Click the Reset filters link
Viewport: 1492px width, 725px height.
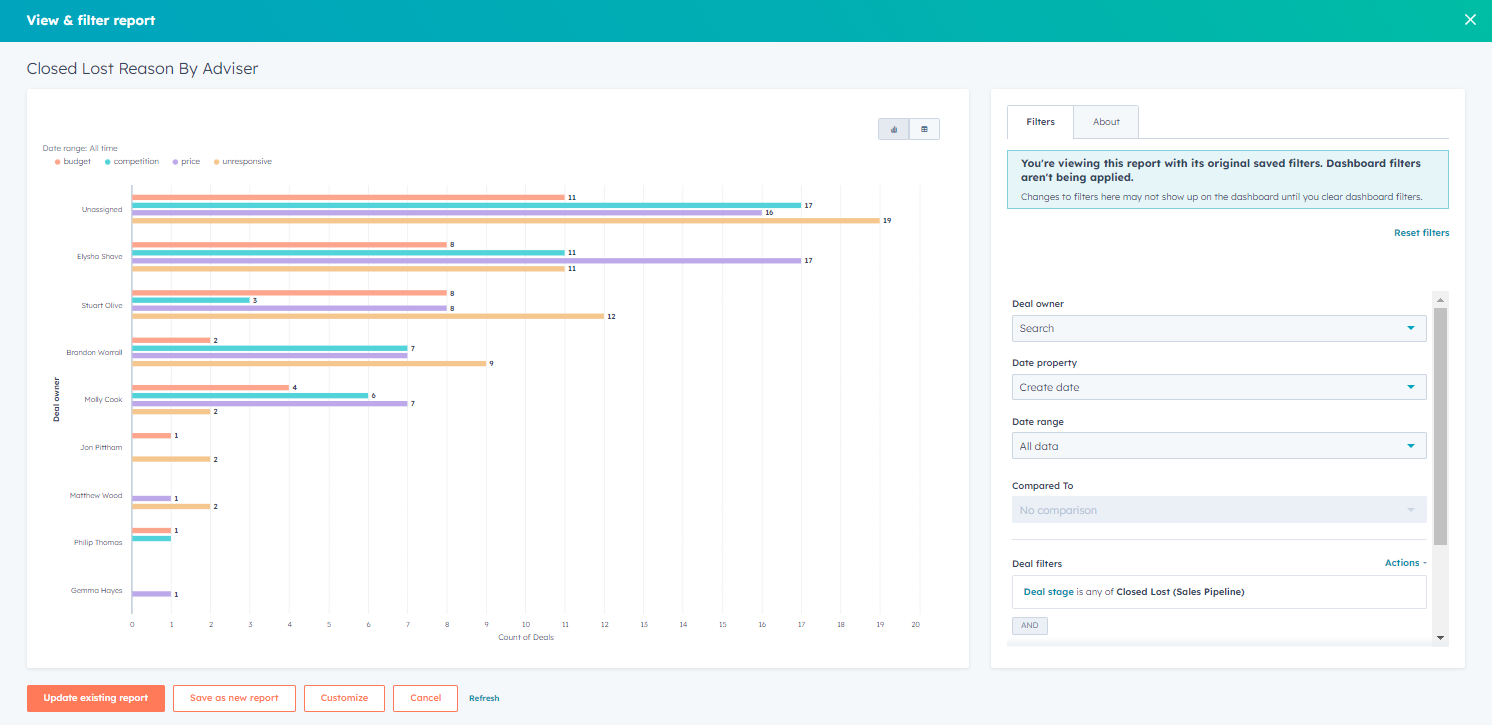1421,233
